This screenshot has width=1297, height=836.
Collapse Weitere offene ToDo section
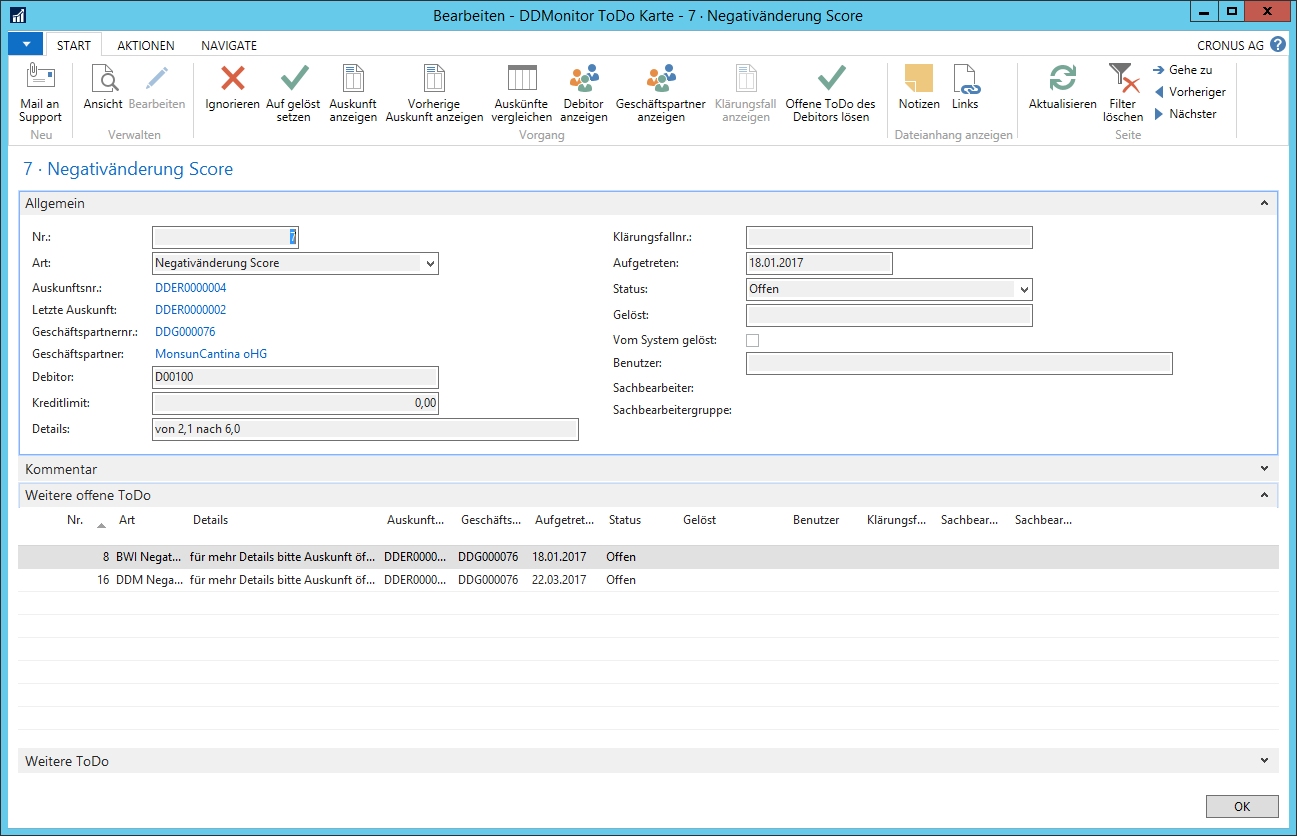click(x=1264, y=495)
